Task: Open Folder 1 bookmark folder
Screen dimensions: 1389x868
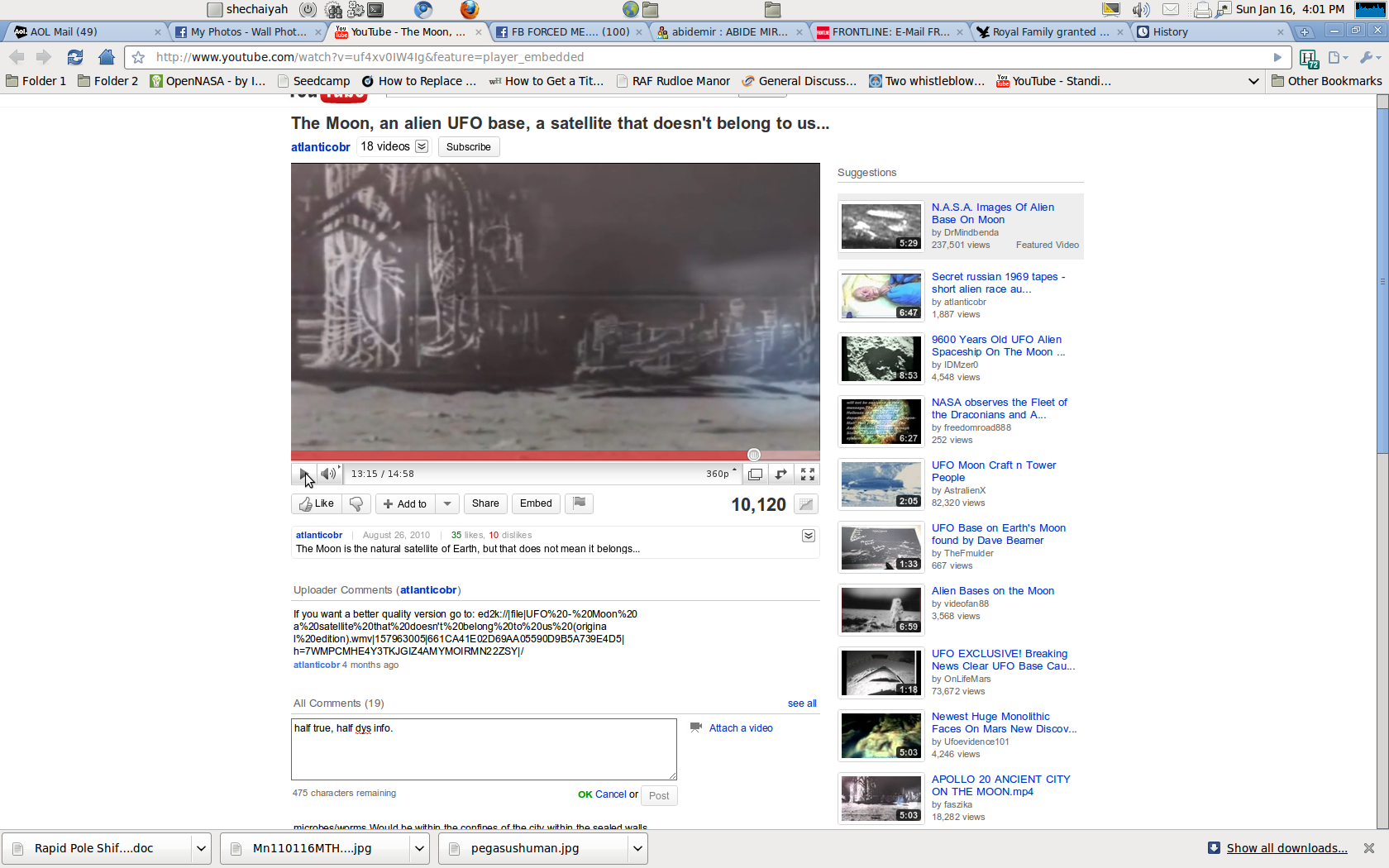Action: click(x=36, y=81)
